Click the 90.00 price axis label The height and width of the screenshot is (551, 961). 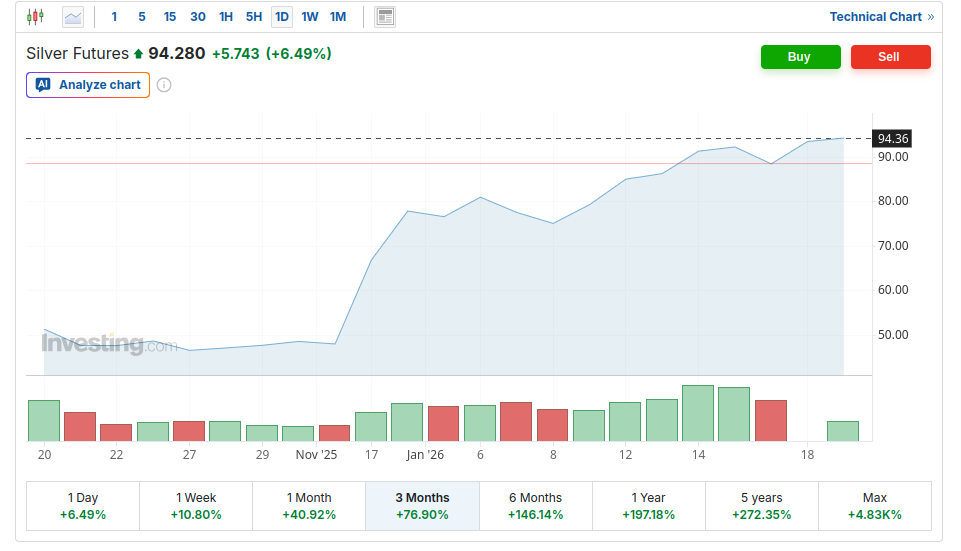(x=893, y=157)
